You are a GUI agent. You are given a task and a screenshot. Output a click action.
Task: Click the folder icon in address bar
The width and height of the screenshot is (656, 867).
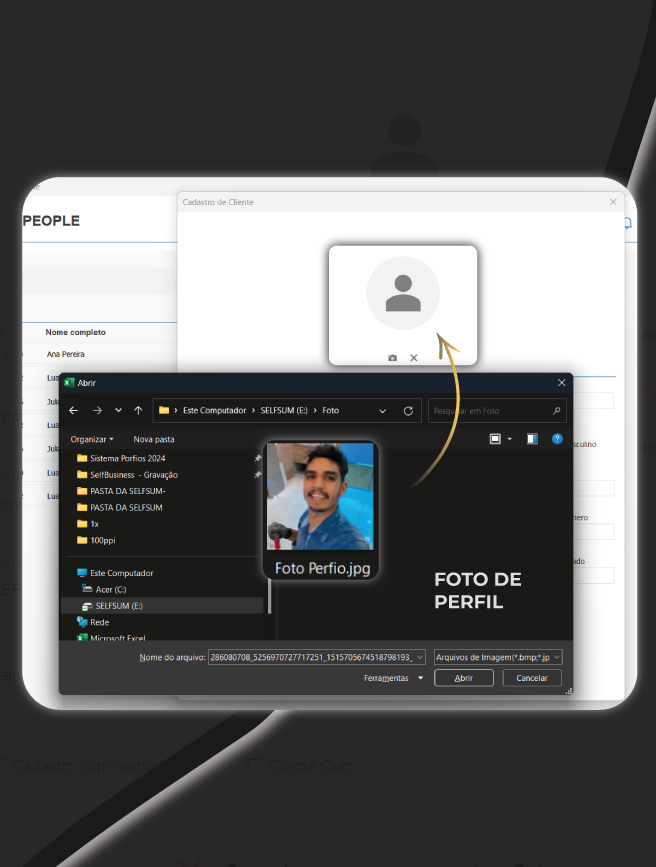pyautogui.click(x=164, y=410)
